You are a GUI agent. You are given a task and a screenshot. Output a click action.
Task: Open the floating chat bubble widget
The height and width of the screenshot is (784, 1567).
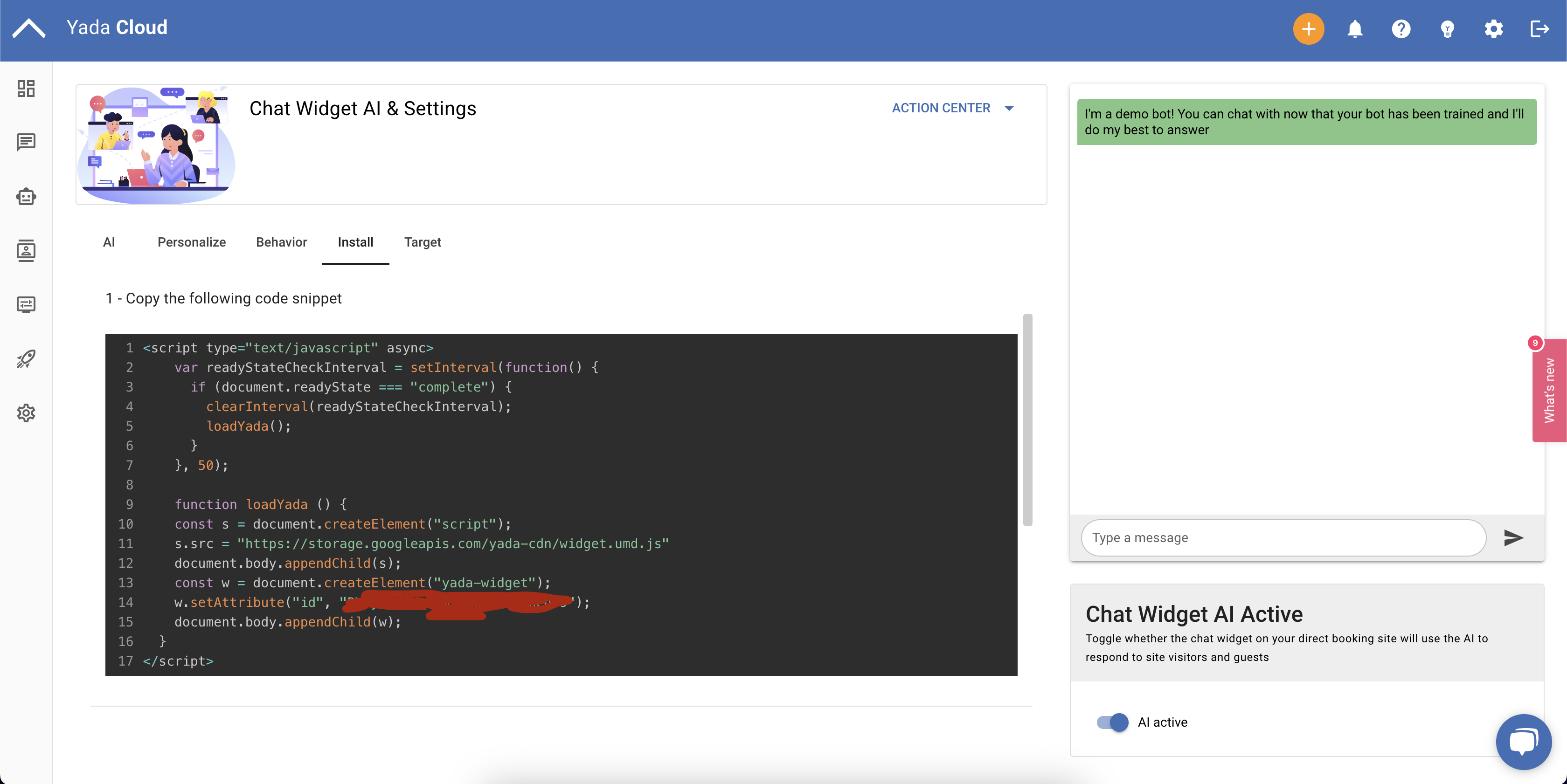1523,742
